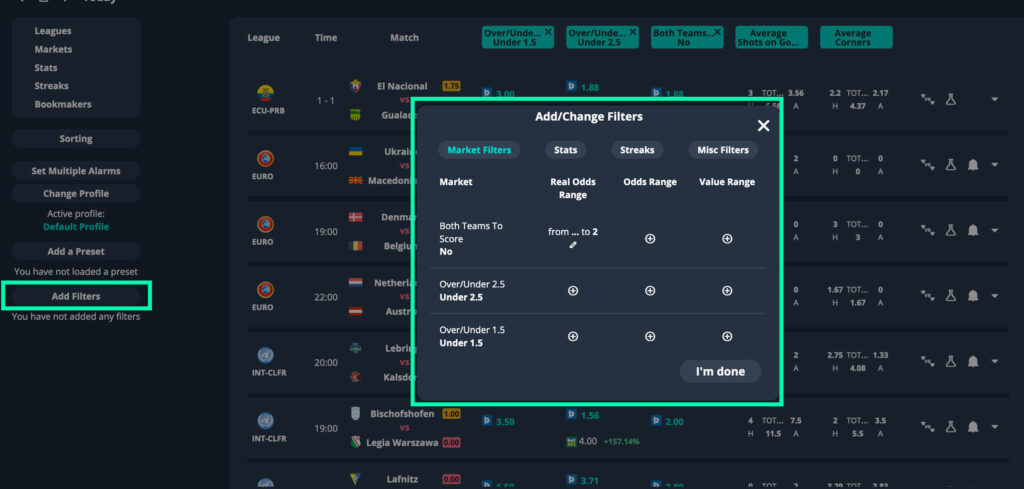Viewport: 1024px width, 489px height.
Task: Expand the Netherlands match row
Action: point(995,296)
